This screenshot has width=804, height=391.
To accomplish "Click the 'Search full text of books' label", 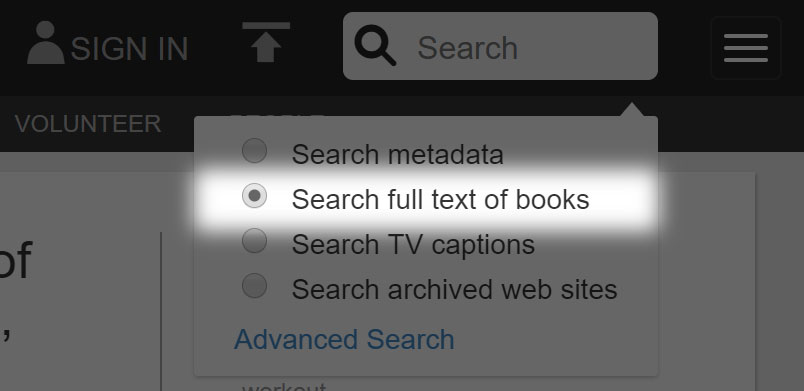I will tap(440, 199).
